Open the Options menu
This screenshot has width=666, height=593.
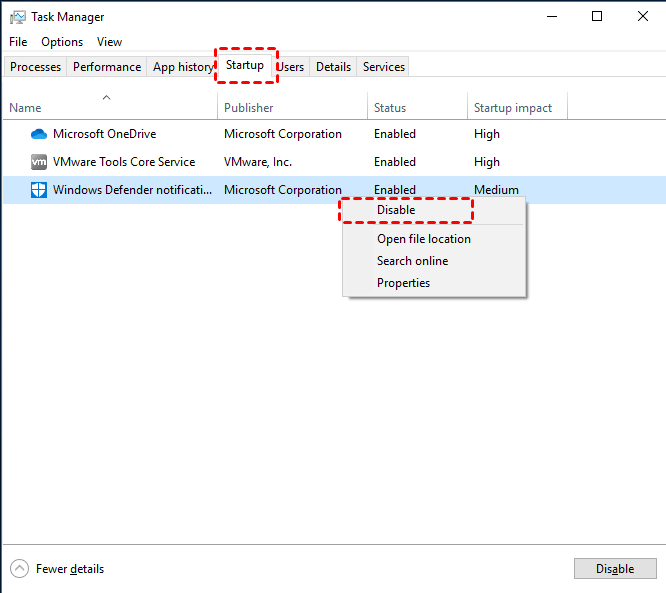coord(62,42)
